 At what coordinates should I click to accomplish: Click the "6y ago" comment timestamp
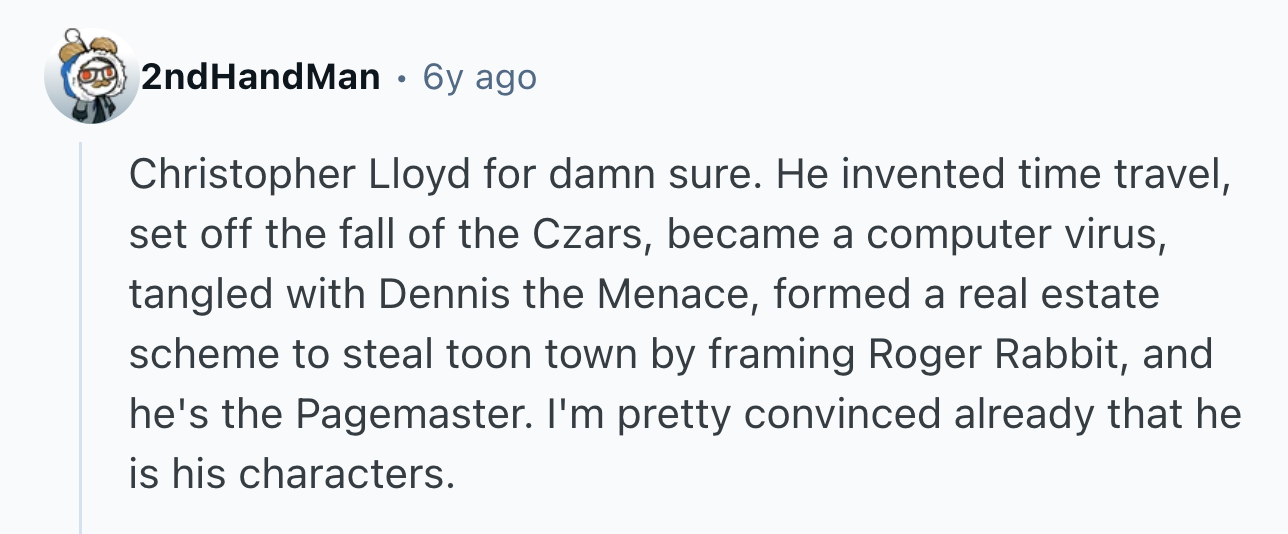480,77
